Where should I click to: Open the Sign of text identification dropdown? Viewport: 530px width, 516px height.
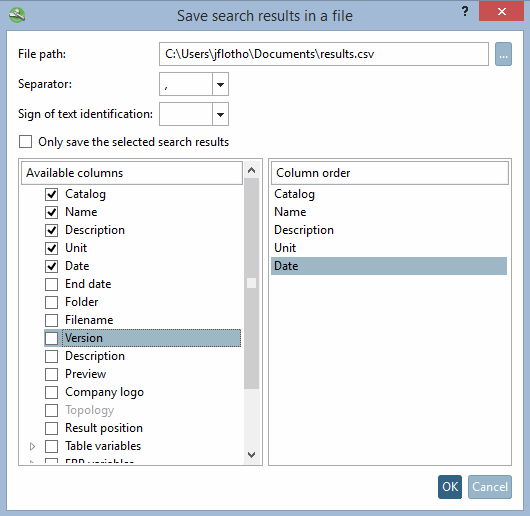coord(220,114)
